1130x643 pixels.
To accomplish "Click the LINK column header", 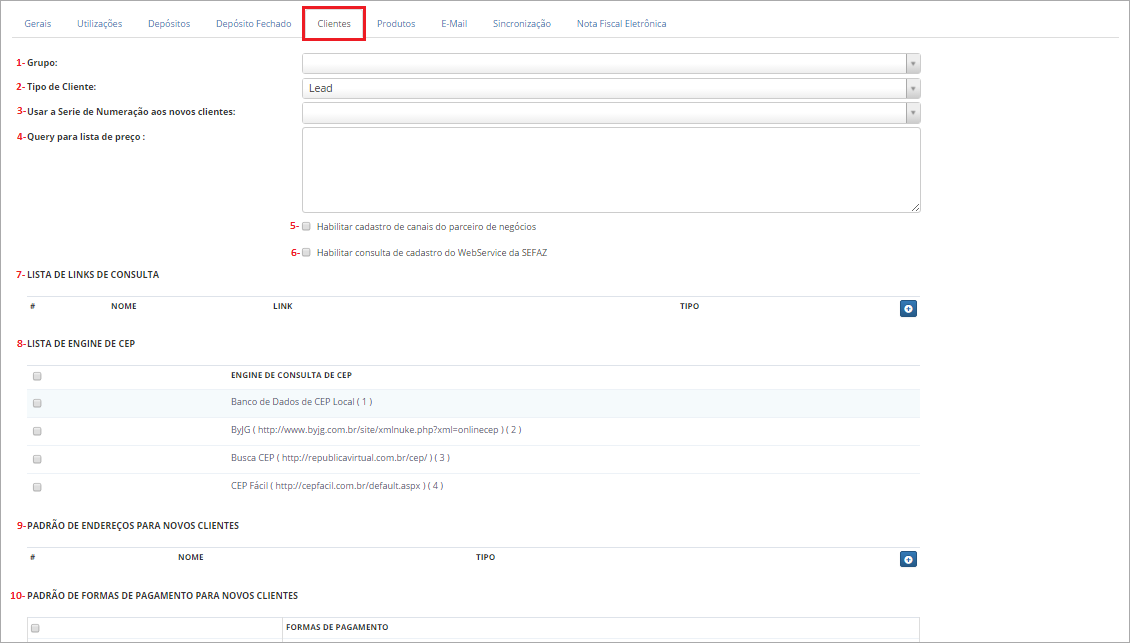I will [282, 306].
